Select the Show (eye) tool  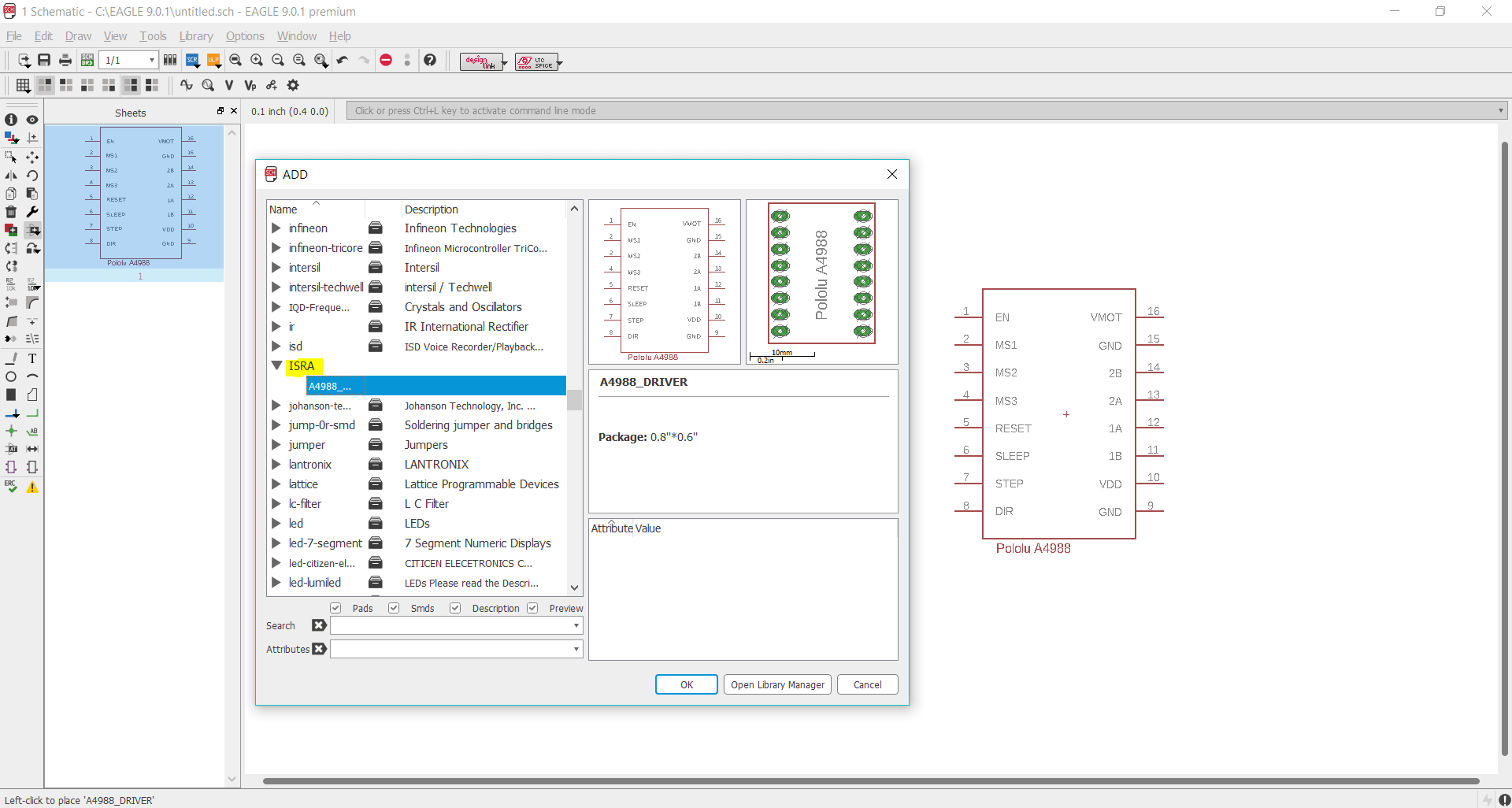tap(32, 120)
